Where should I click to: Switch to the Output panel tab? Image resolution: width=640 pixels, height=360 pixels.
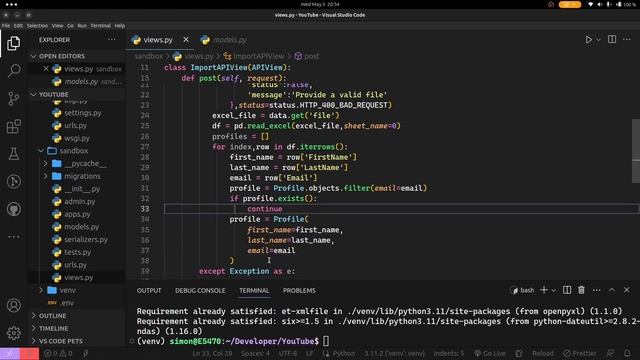tap(149, 290)
